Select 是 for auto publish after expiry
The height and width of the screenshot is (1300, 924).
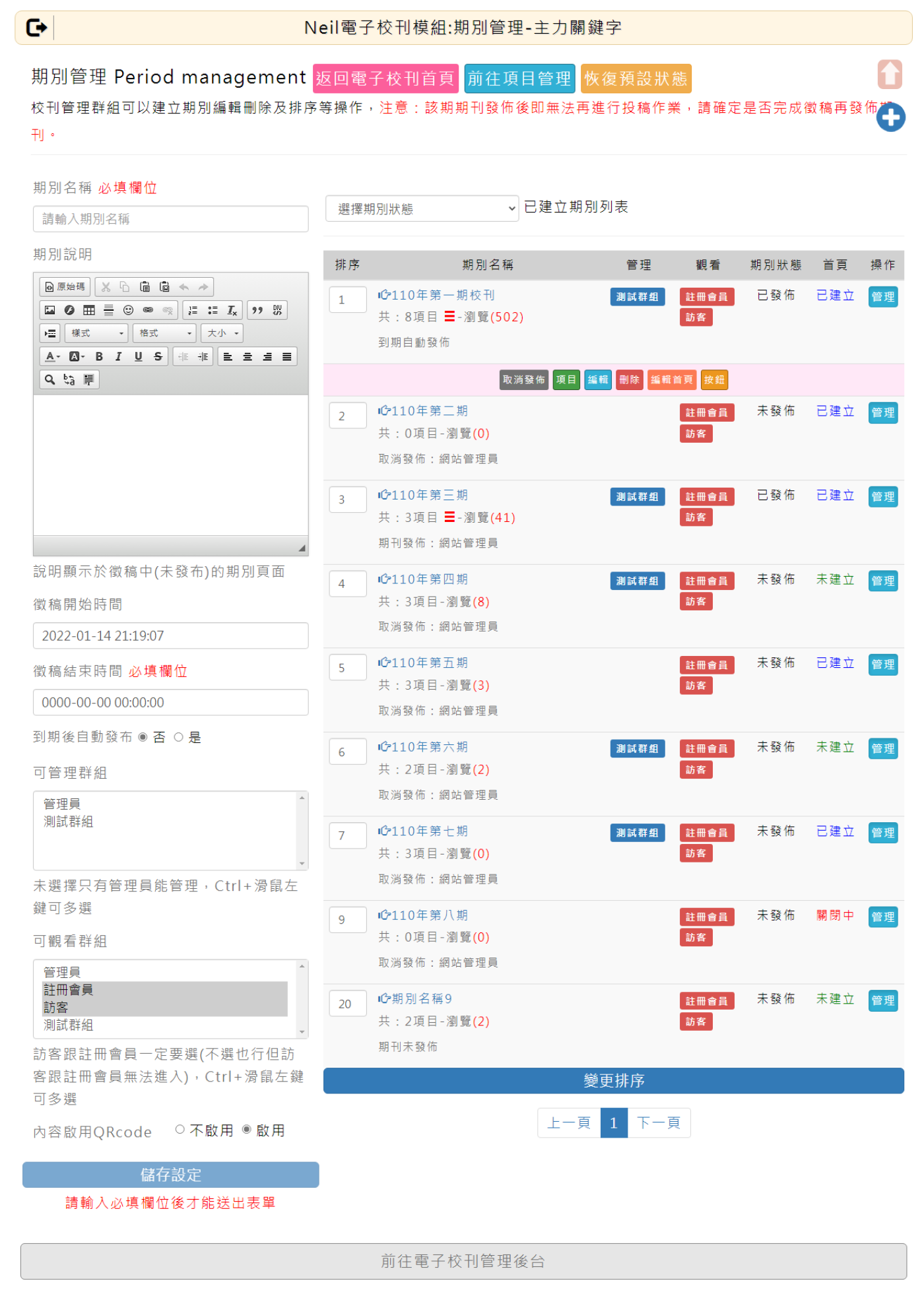coord(178,737)
